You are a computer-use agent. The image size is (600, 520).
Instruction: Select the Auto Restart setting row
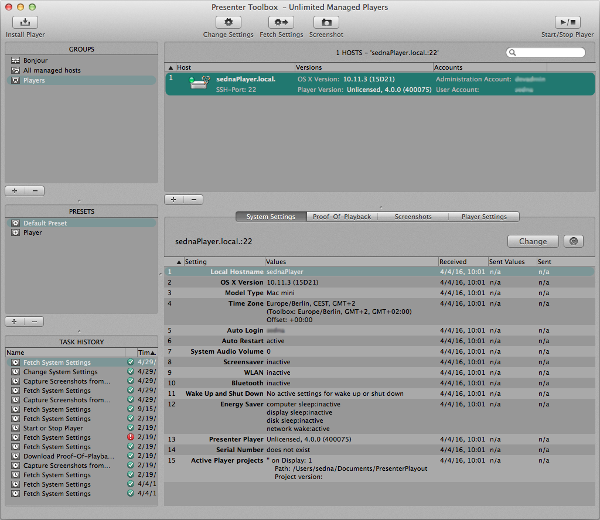(379, 341)
